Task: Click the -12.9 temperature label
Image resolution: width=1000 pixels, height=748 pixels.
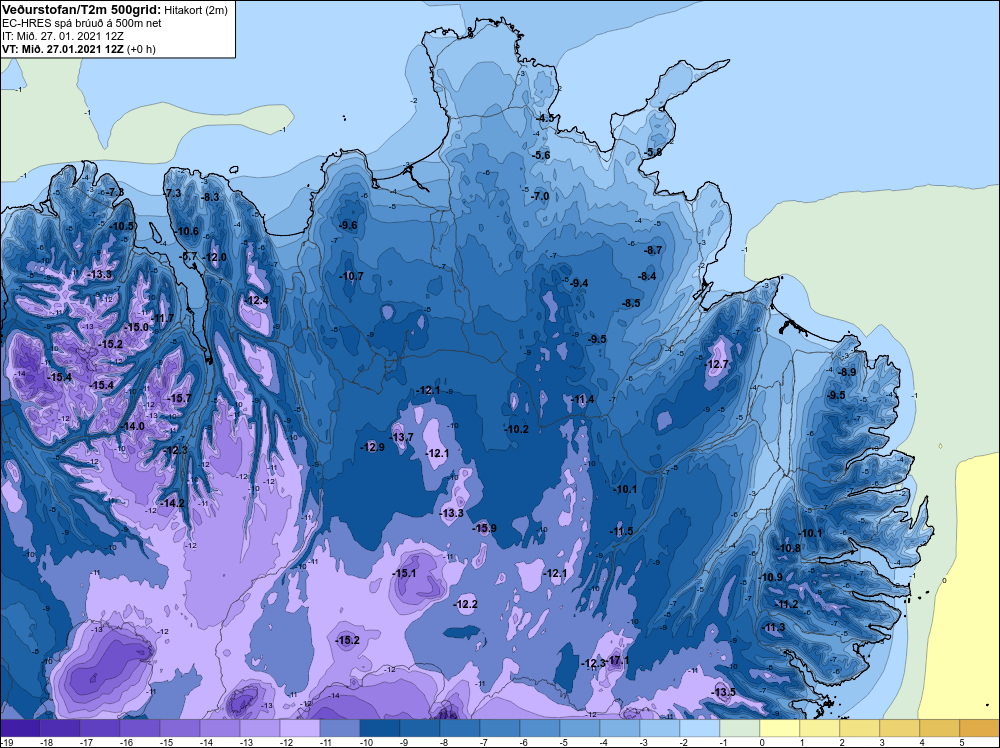Action: (372, 447)
